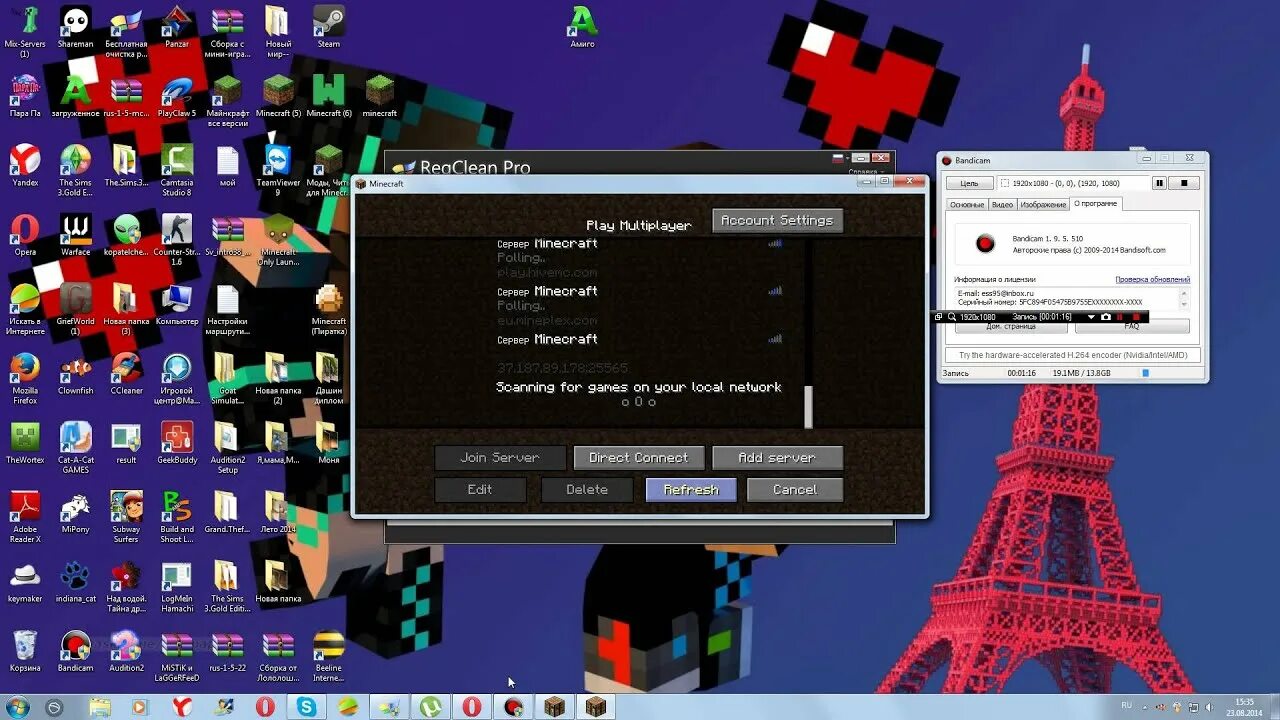Click the camera screenshot icon on recording bar
This screenshot has height=720, width=1280.
click(x=1106, y=317)
